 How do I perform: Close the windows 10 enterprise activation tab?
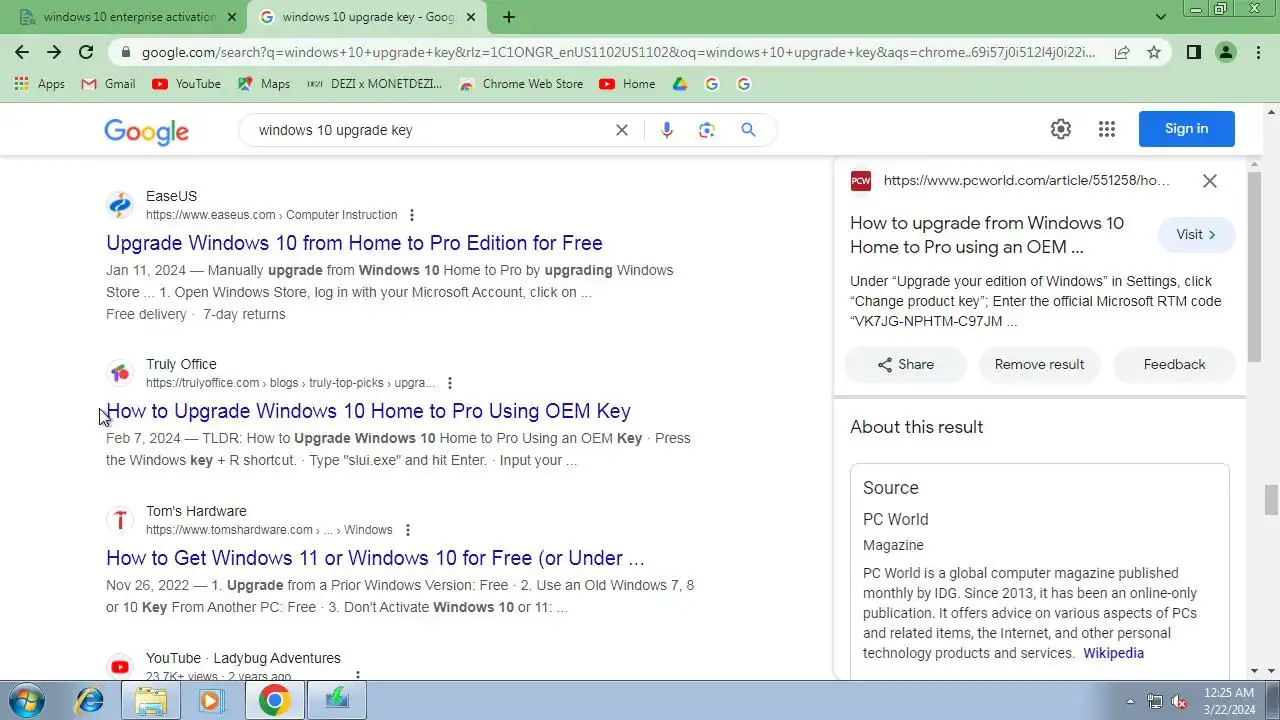[232, 17]
